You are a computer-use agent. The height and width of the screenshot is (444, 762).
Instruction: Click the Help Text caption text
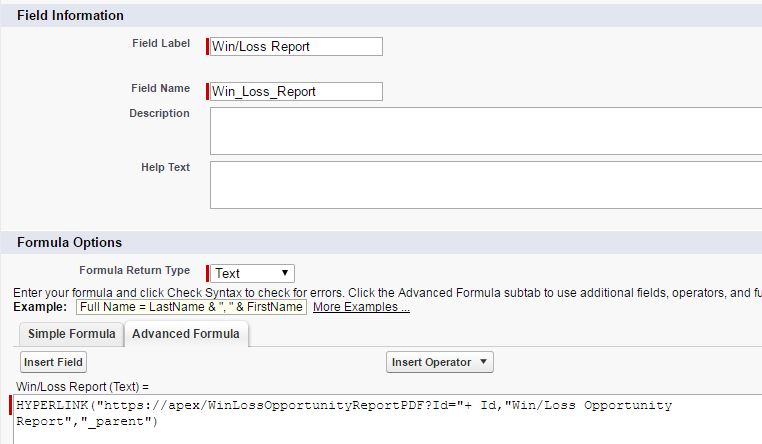point(165,168)
